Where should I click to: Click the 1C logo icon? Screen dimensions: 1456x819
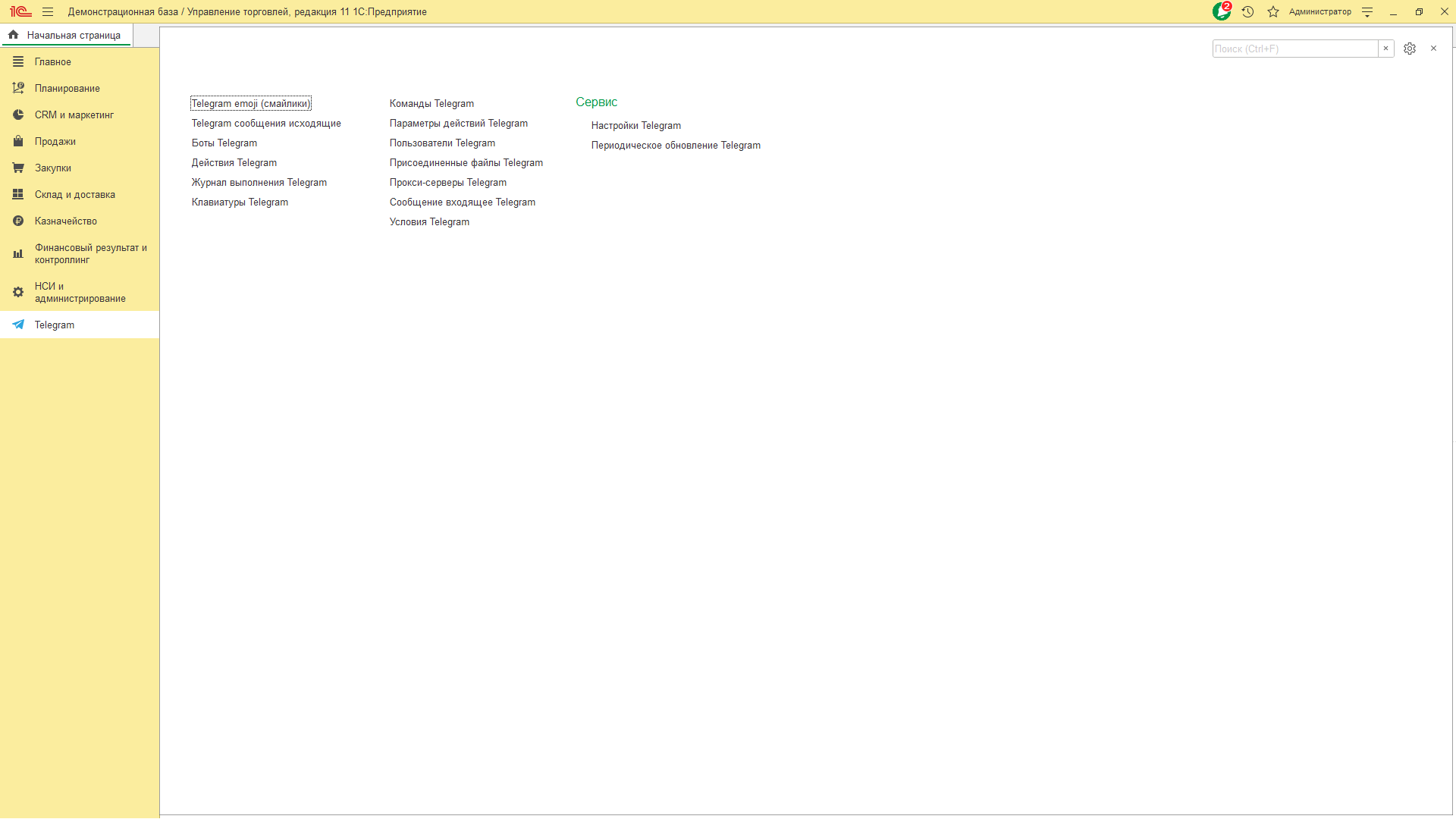coord(20,11)
